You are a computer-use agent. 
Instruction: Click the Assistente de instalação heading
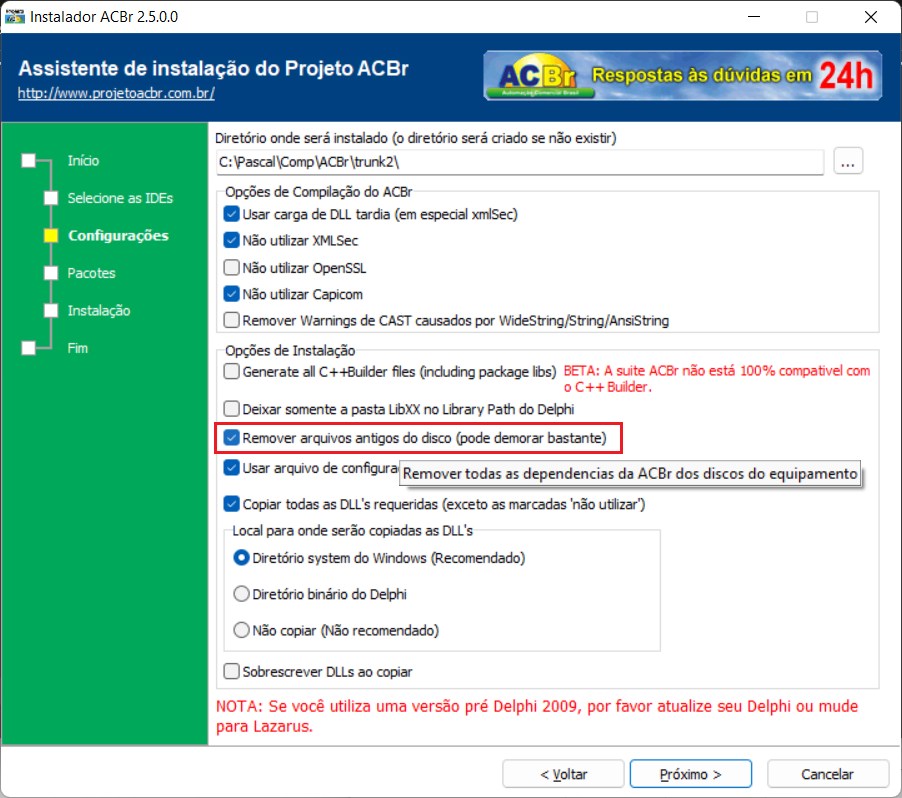click(x=213, y=68)
